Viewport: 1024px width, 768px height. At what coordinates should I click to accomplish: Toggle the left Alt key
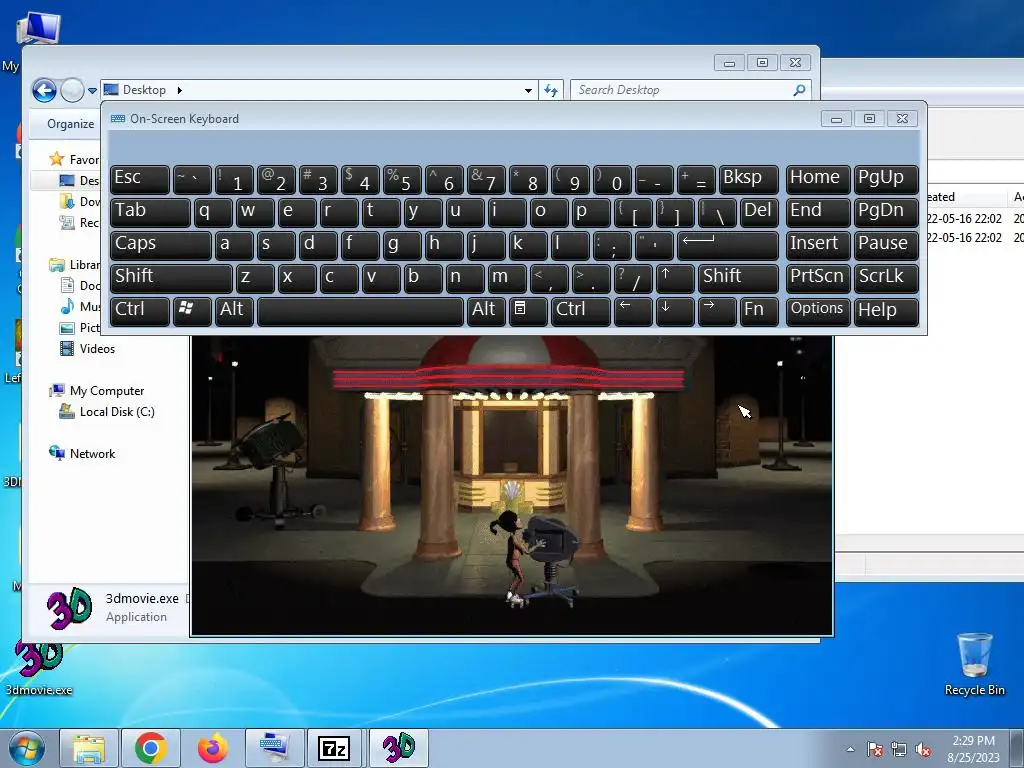pyautogui.click(x=234, y=311)
